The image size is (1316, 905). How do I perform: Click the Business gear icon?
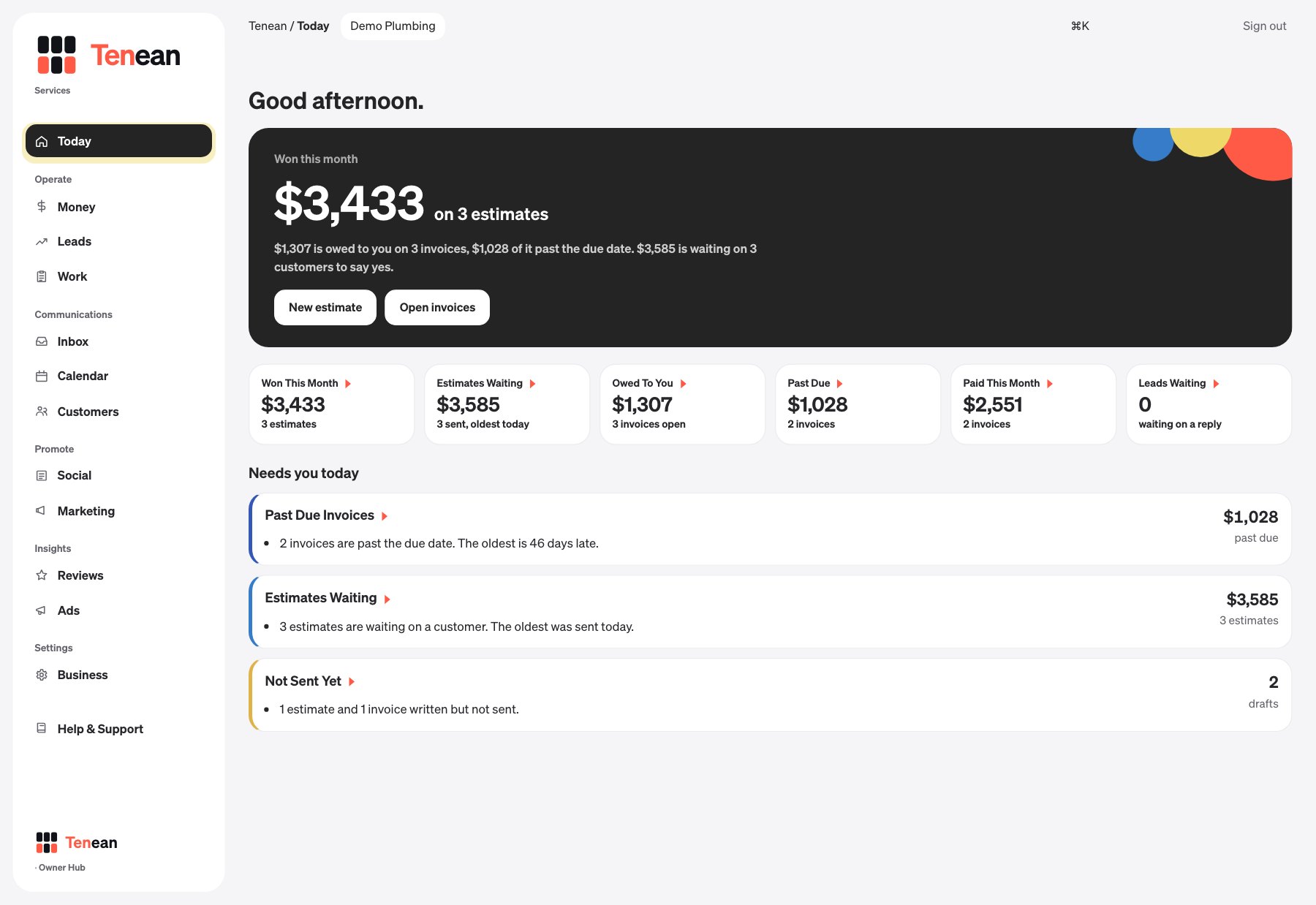tap(42, 675)
